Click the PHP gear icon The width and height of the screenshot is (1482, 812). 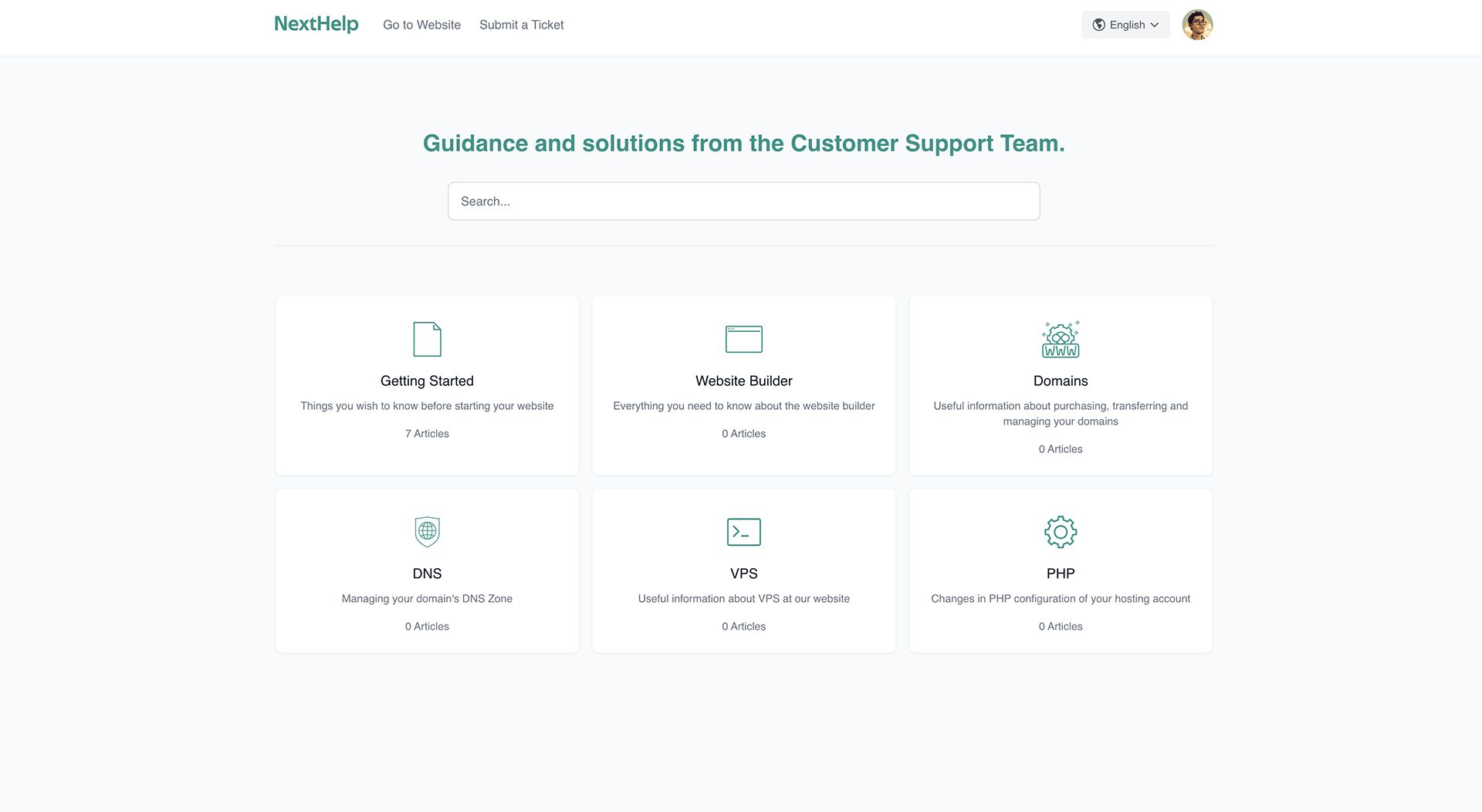tap(1061, 532)
